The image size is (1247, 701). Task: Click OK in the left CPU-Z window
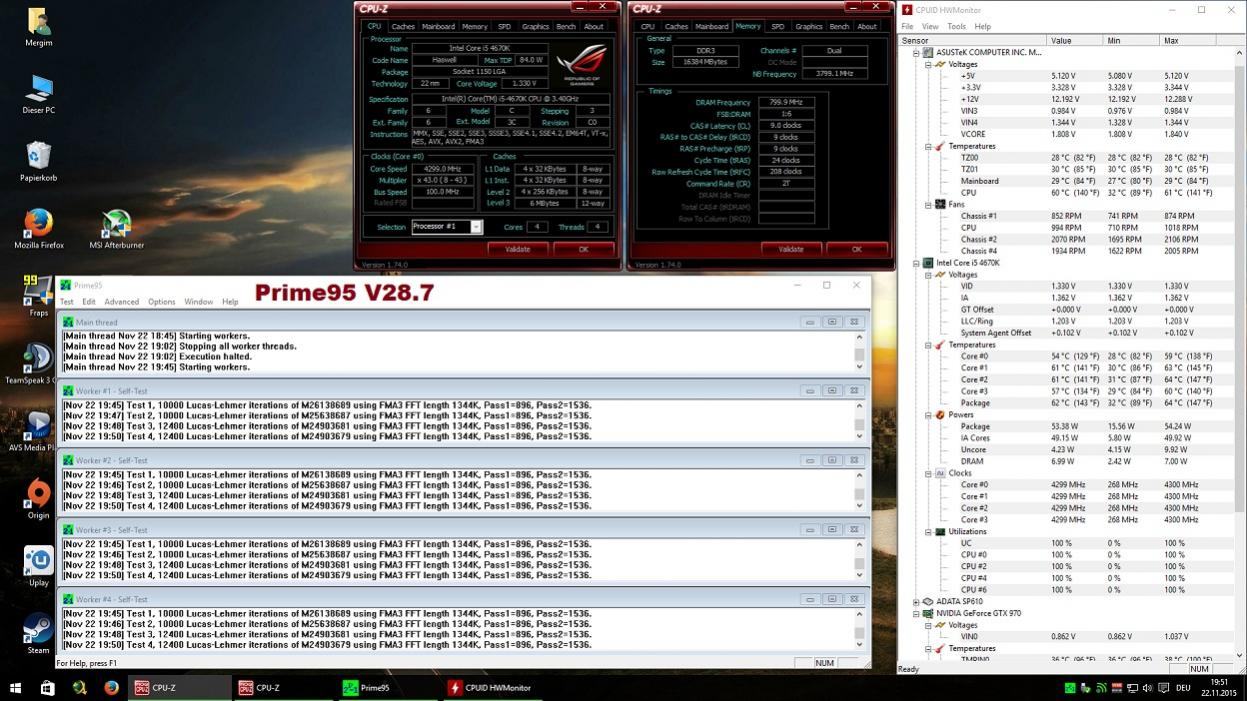pyautogui.click(x=584, y=249)
